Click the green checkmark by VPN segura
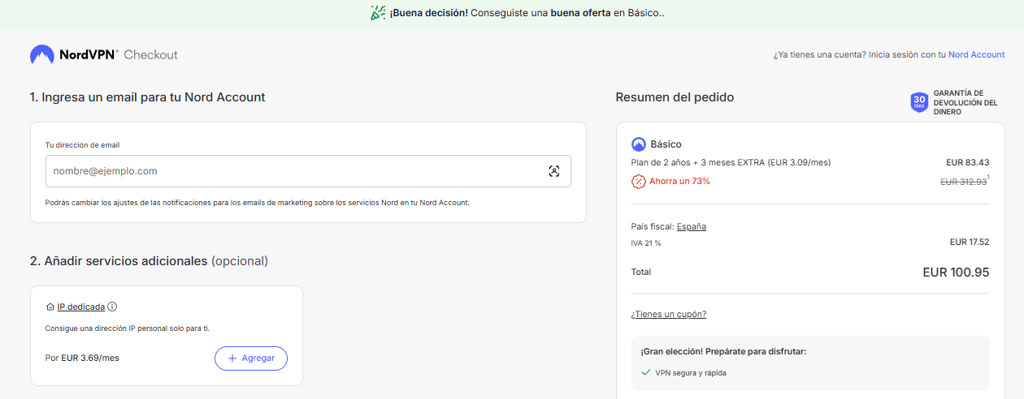This screenshot has width=1024, height=399. tap(646, 373)
